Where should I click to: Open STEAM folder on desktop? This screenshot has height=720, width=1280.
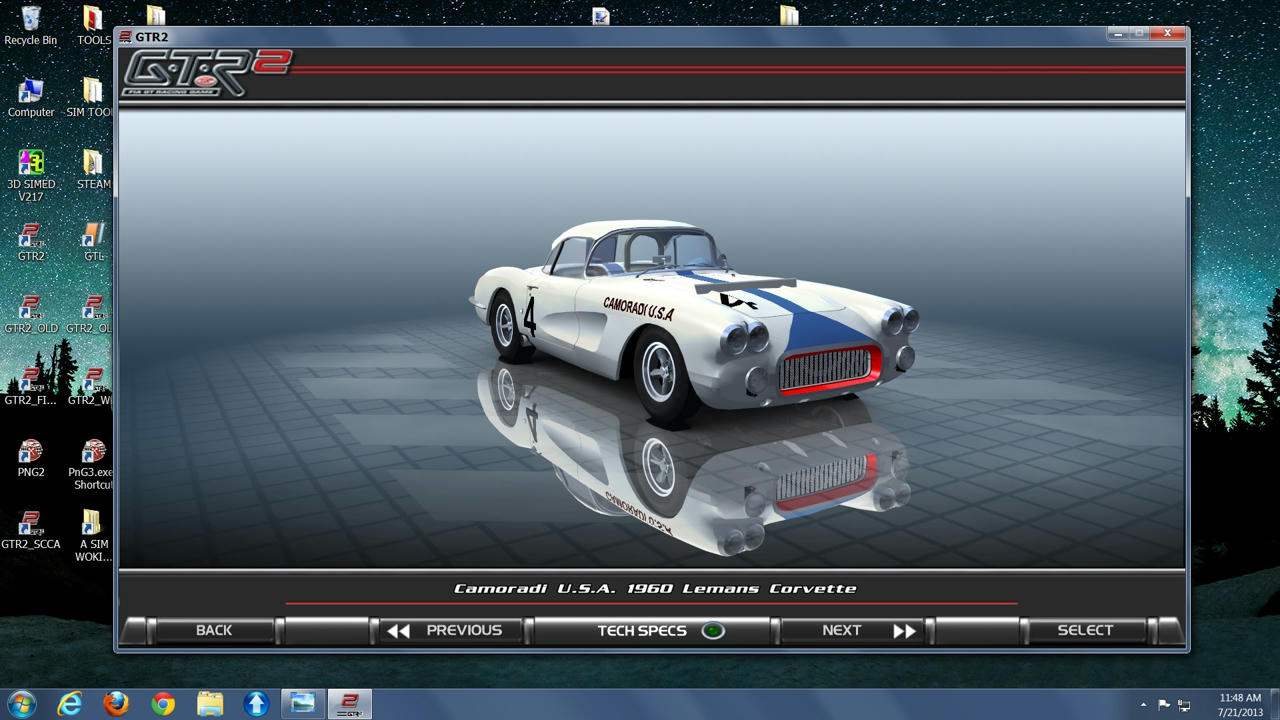click(93, 170)
